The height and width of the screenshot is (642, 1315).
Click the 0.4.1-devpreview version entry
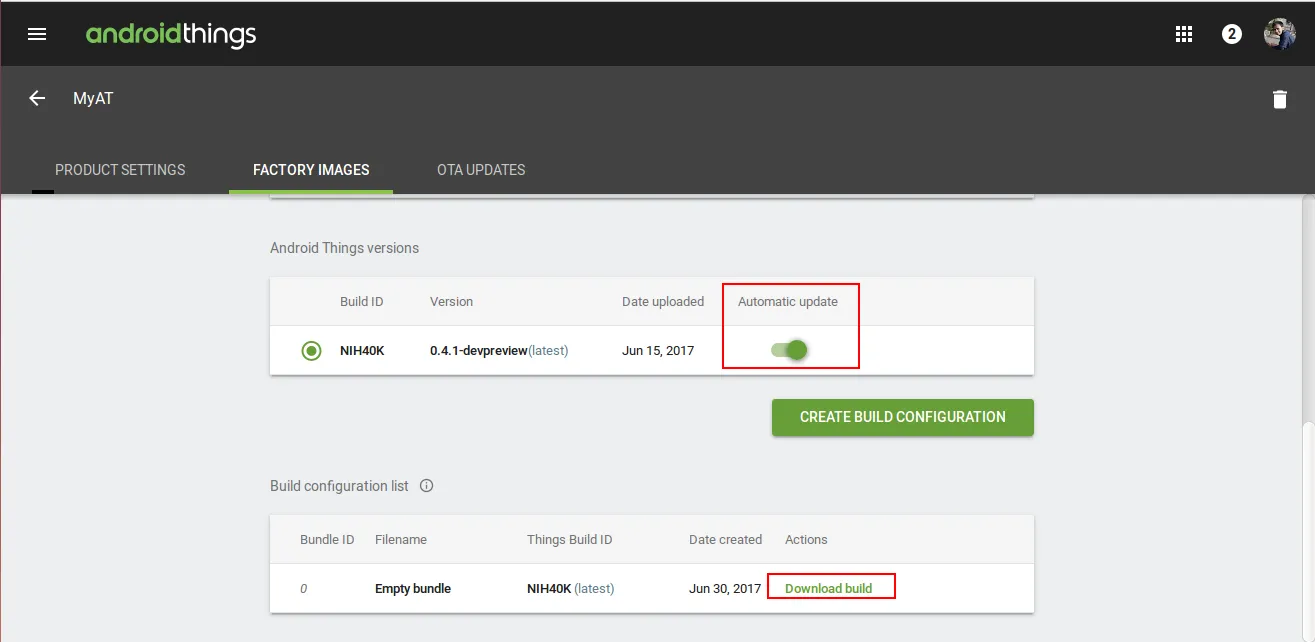point(478,351)
